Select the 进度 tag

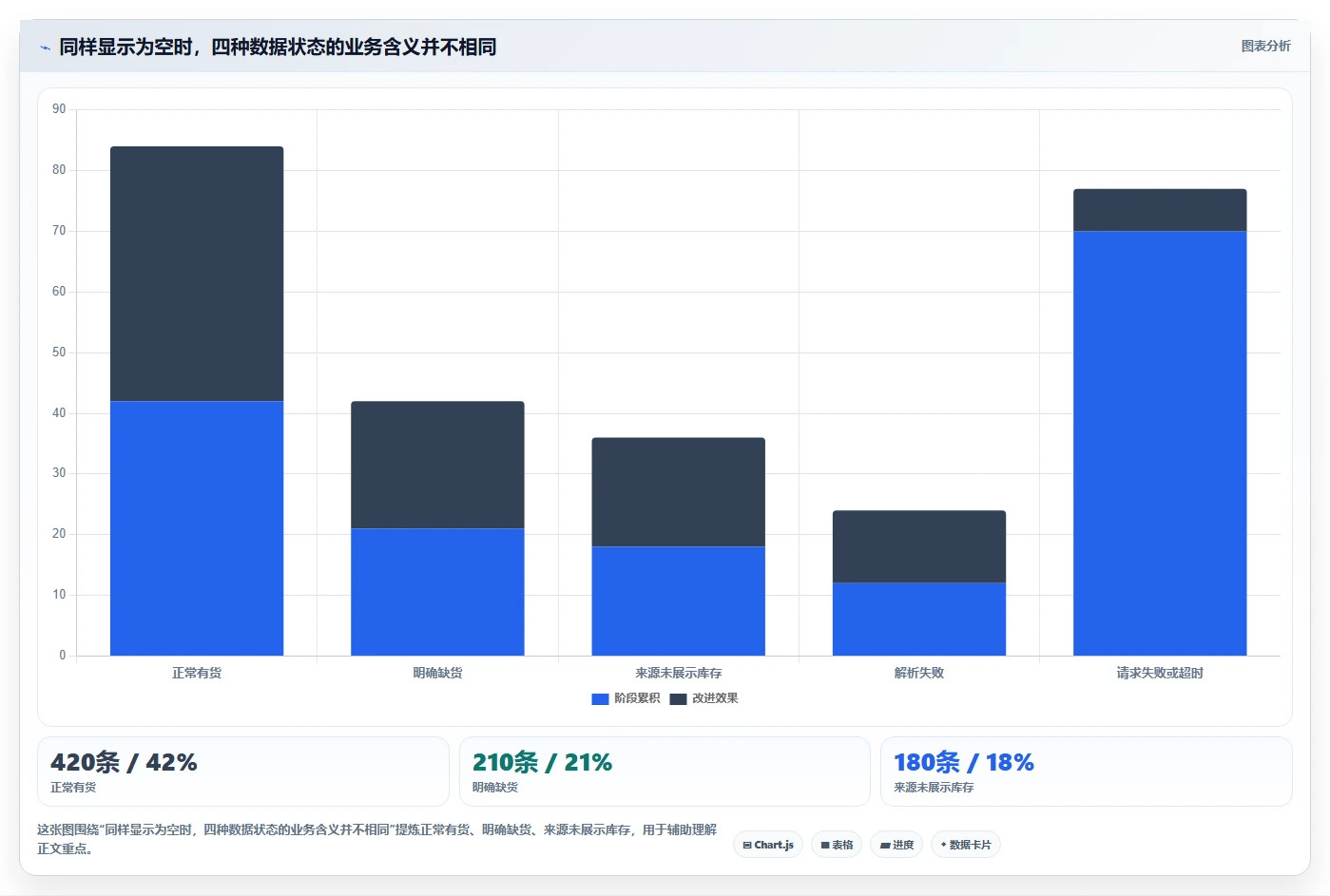point(896,845)
